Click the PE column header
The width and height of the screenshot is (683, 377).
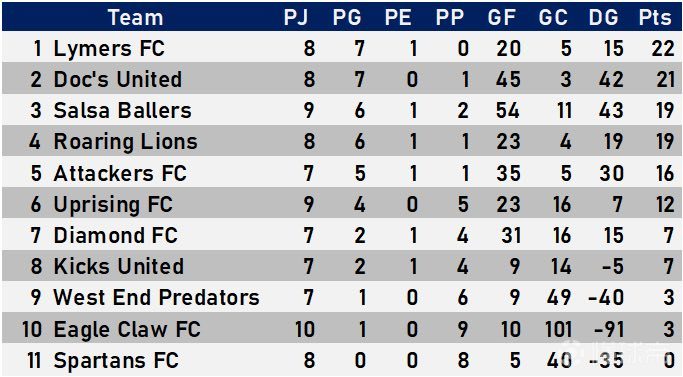click(x=398, y=18)
